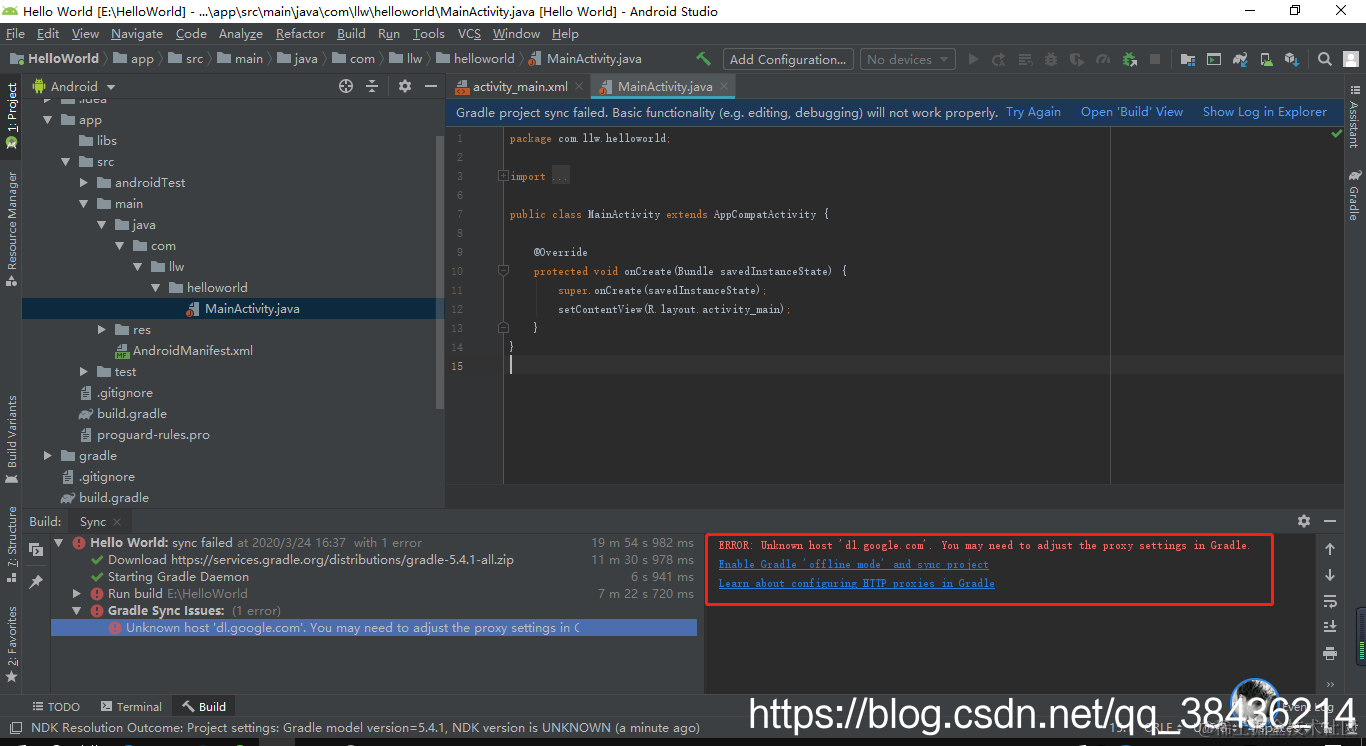The width and height of the screenshot is (1366, 746).
Task: Open Build panel gear settings
Action: pyautogui.click(x=1303, y=521)
